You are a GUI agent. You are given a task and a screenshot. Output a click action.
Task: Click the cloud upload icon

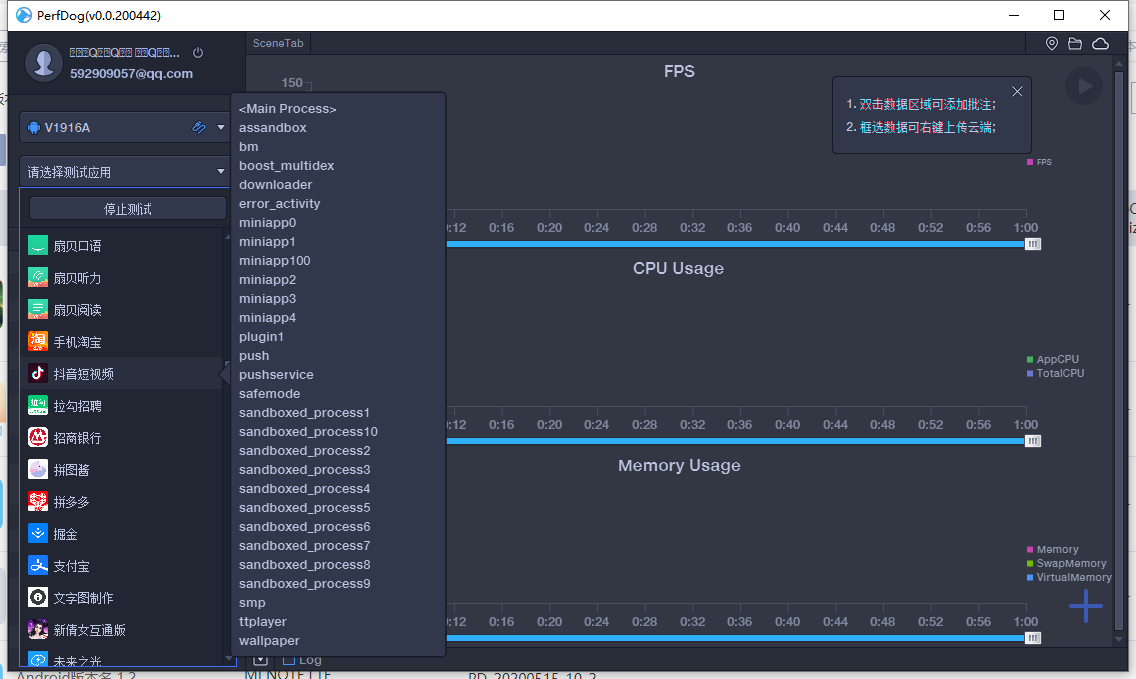click(1100, 43)
